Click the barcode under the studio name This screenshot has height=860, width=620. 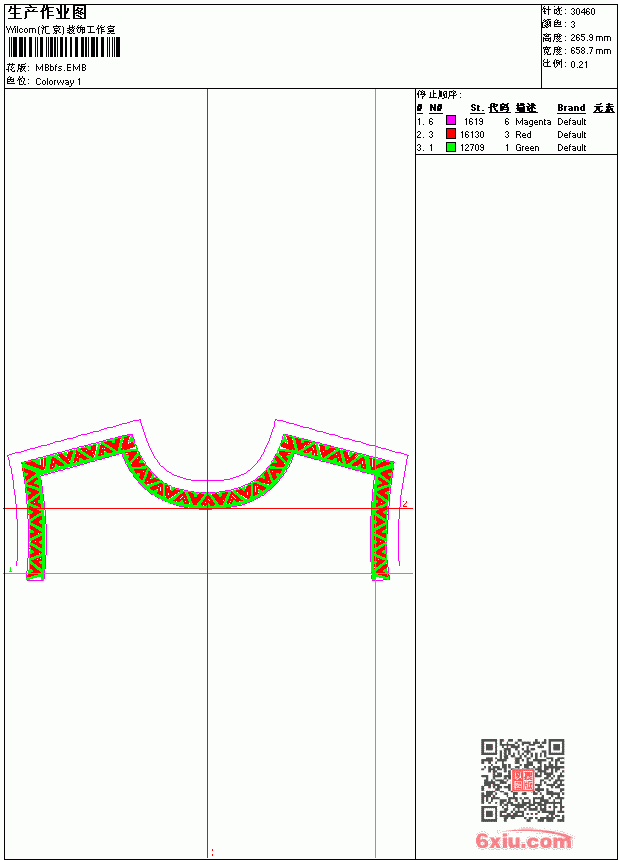(x=64, y=47)
